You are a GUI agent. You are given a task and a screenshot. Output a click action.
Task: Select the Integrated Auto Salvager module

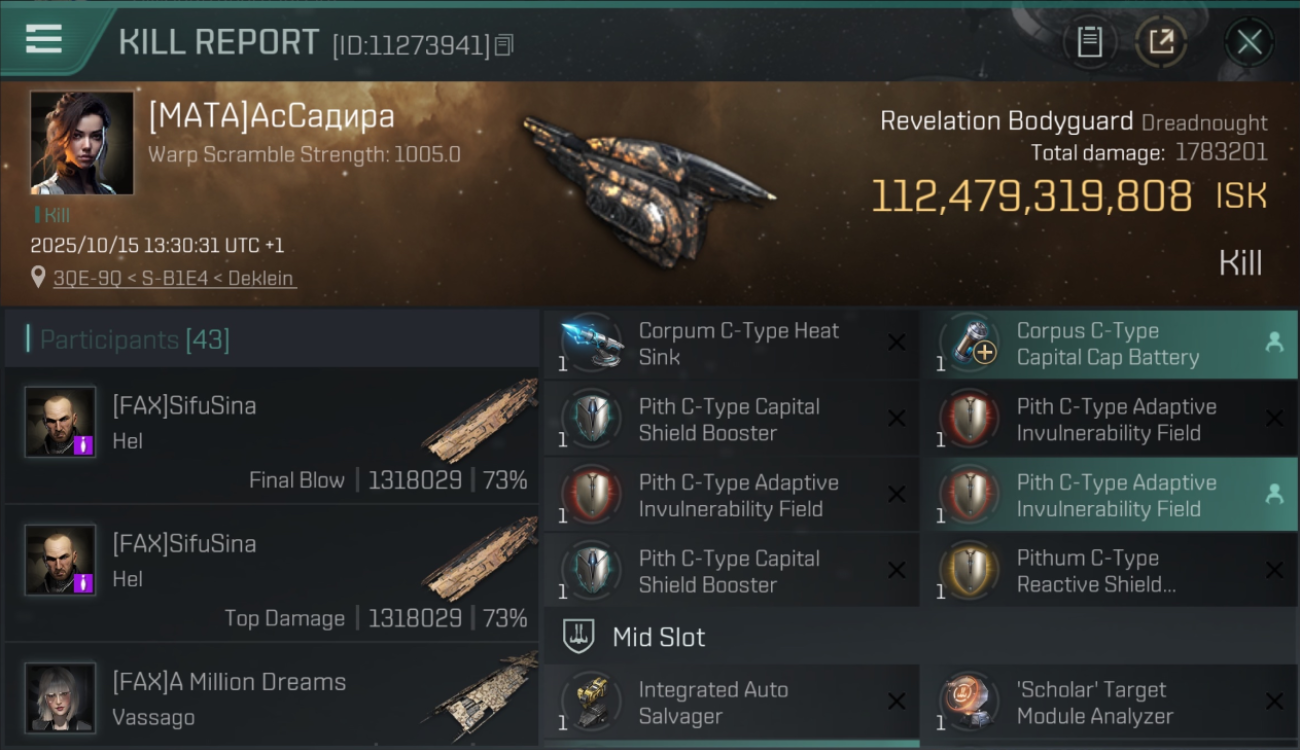(x=731, y=702)
